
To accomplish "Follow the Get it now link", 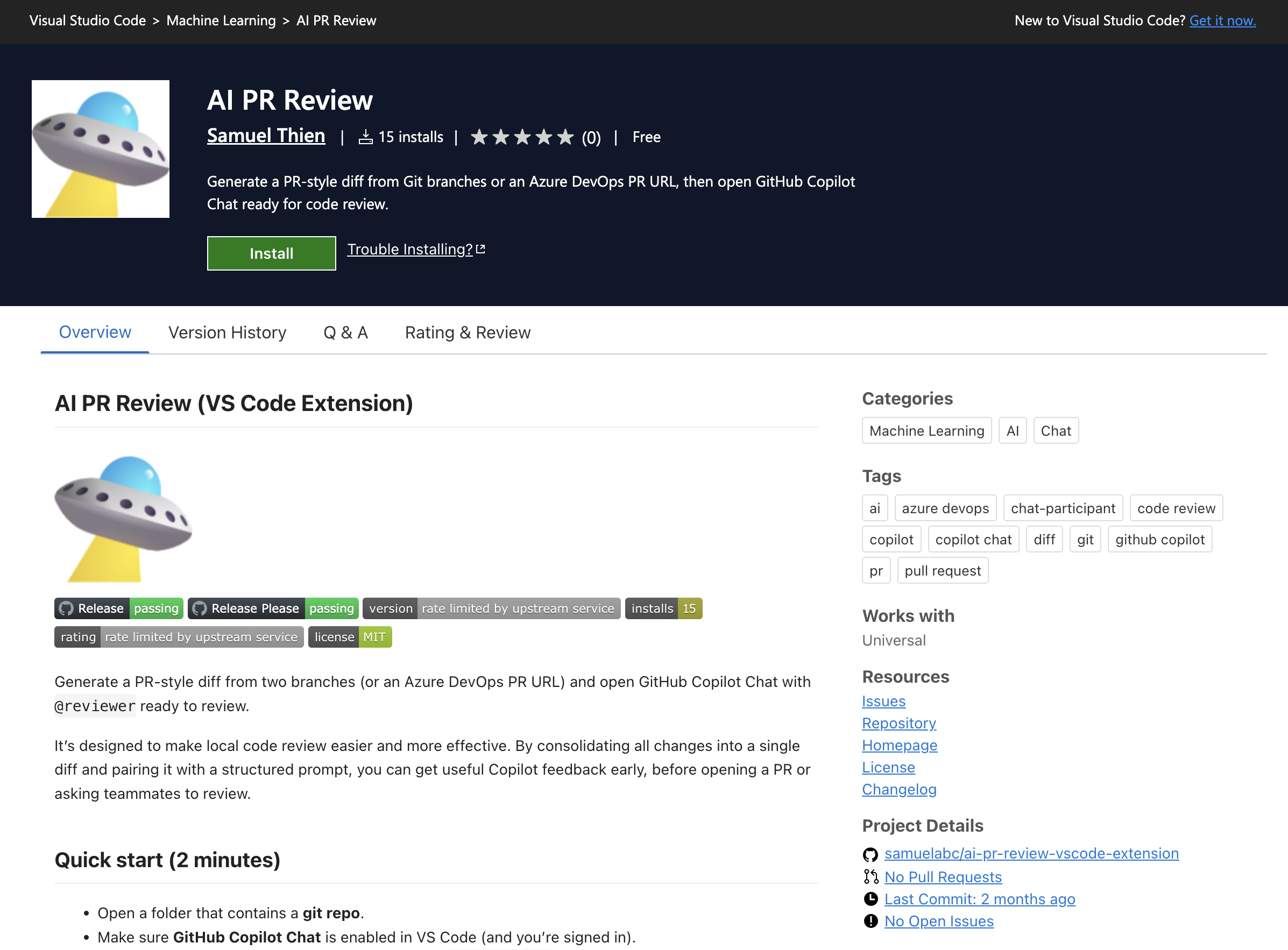I will [1222, 20].
